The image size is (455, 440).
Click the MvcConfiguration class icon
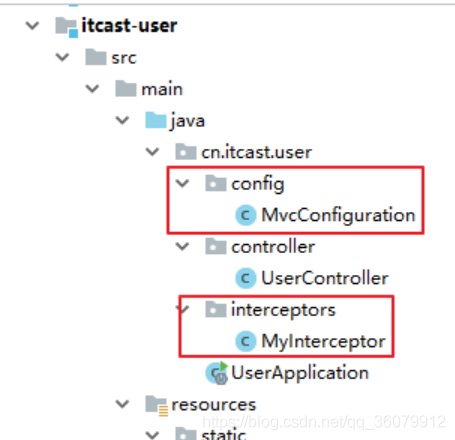pos(246,215)
